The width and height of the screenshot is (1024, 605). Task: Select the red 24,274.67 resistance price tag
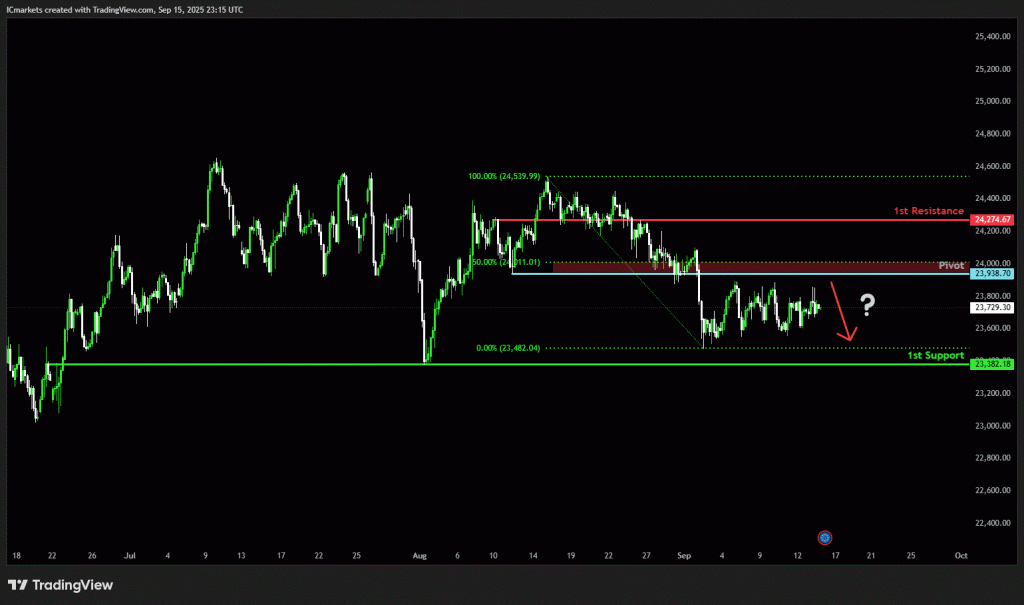click(992, 220)
